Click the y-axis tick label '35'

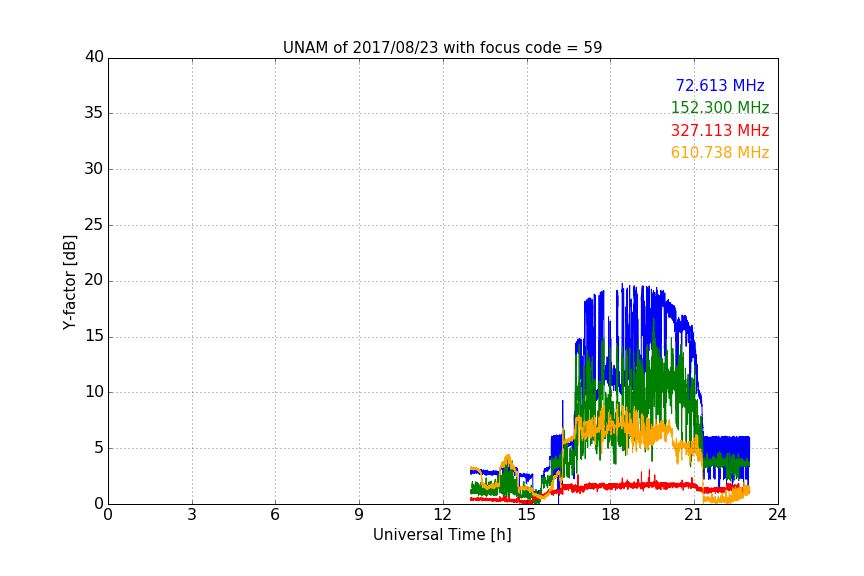click(x=94, y=113)
